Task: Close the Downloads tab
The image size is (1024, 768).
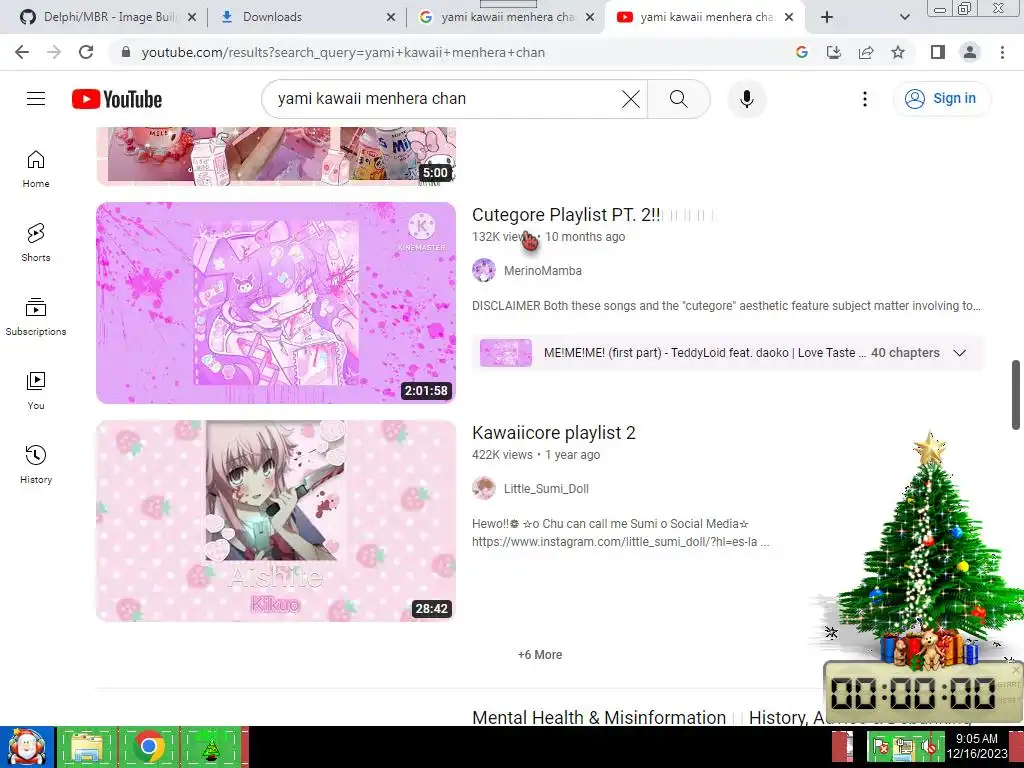Action: tap(391, 17)
